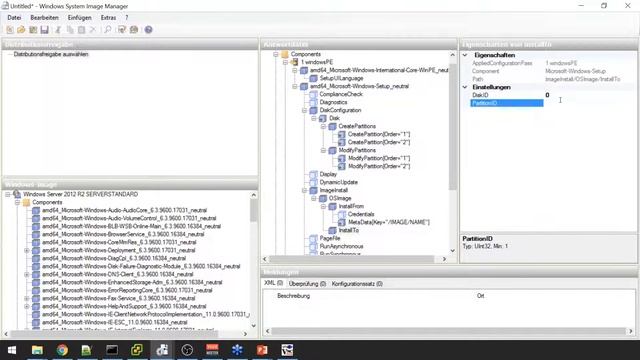Click the green notepad taskbar icon
The width and height of the screenshot is (640, 360).
86,350
